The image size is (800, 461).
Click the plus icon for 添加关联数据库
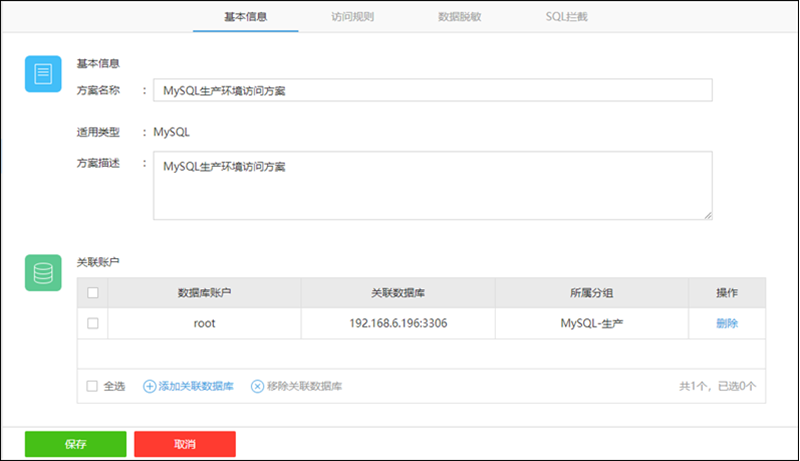(150, 386)
